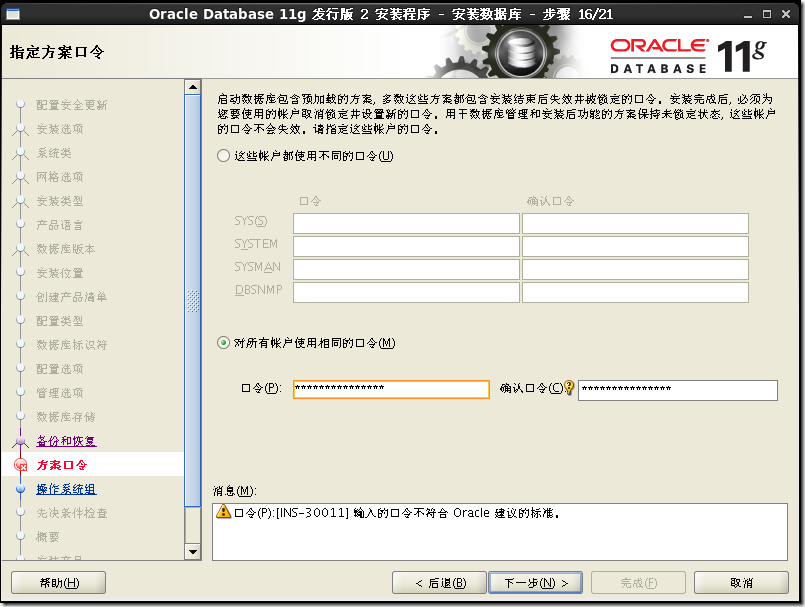
Task: Select the different passwords for accounts radio button
Action: click(x=223, y=156)
